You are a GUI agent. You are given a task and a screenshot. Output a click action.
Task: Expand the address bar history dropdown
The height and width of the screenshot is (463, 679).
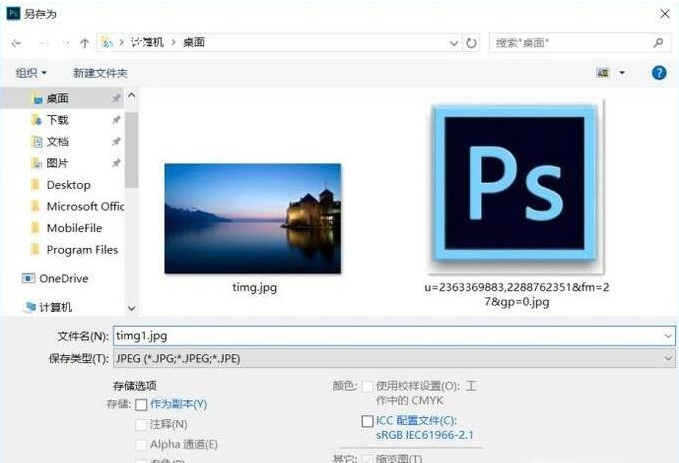(453, 43)
